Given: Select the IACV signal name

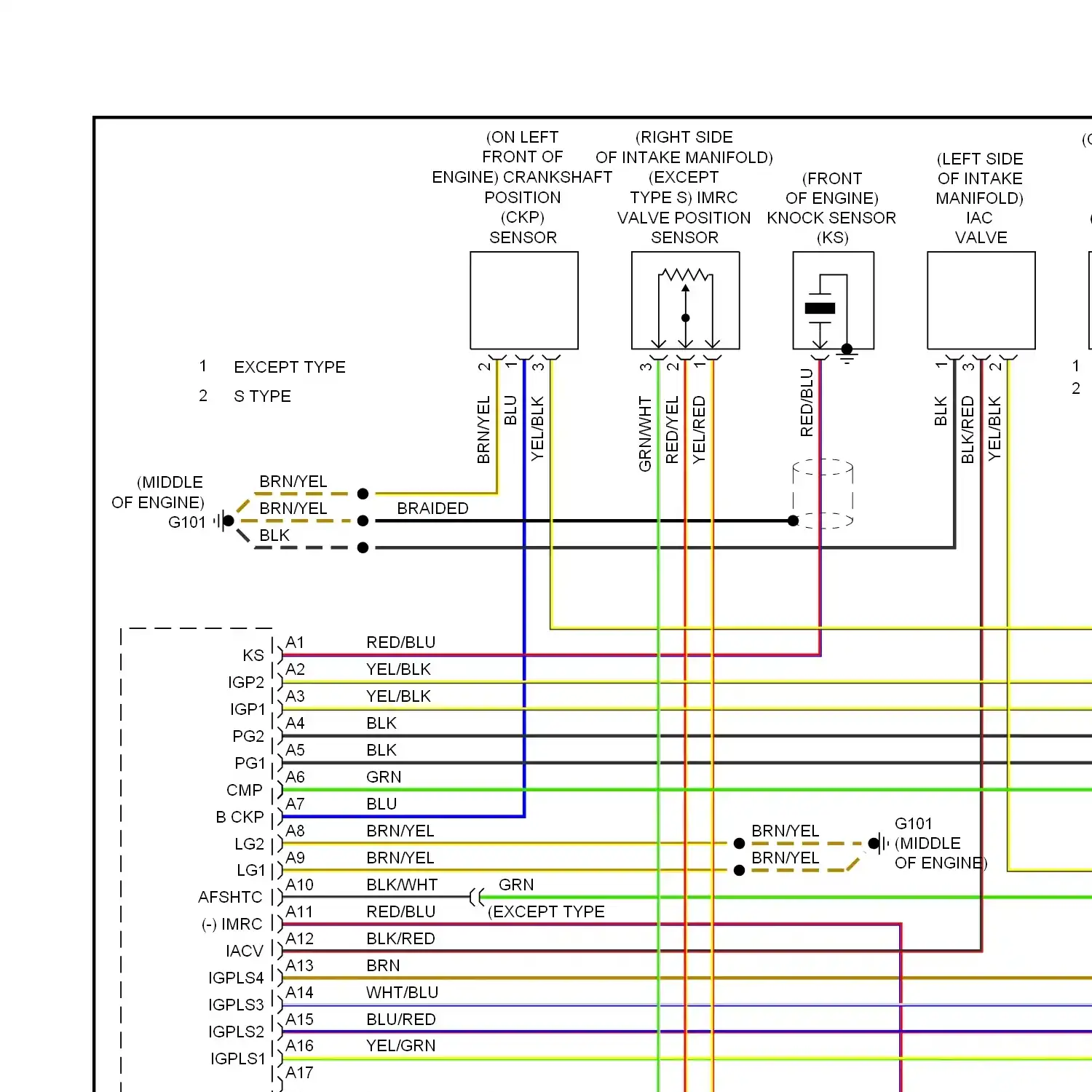Looking at the screenshot, I should pos(245,951).
